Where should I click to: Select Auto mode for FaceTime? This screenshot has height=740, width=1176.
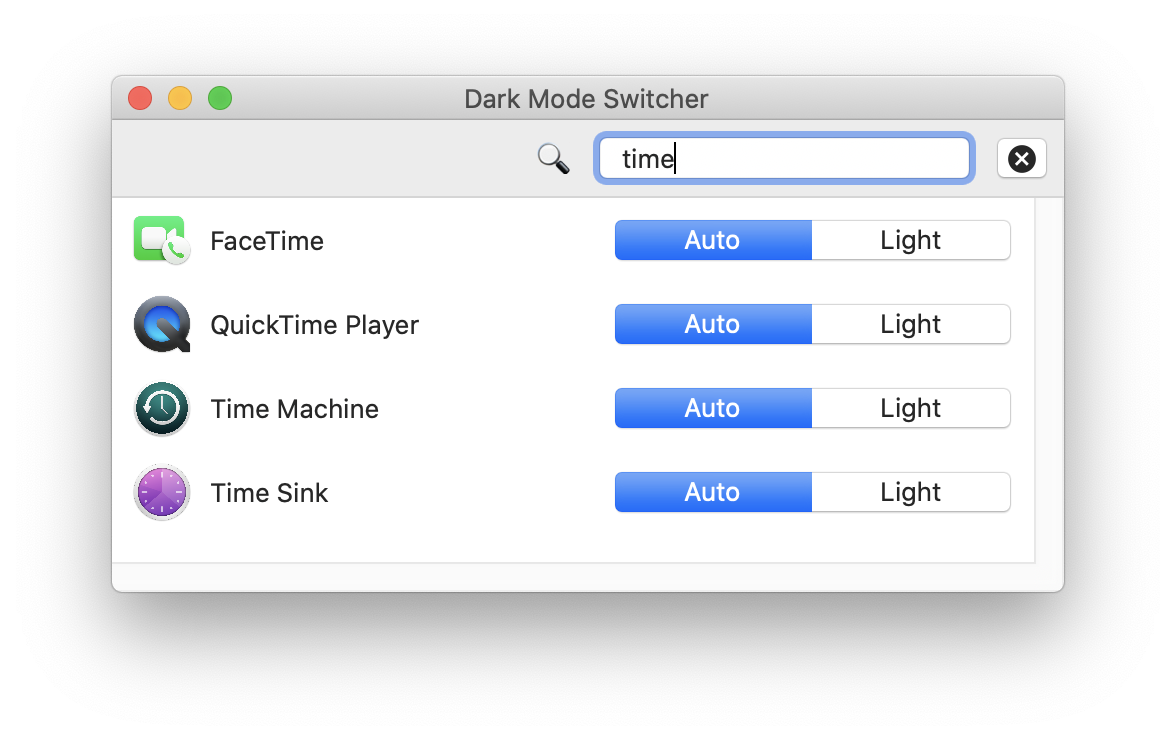712,240
